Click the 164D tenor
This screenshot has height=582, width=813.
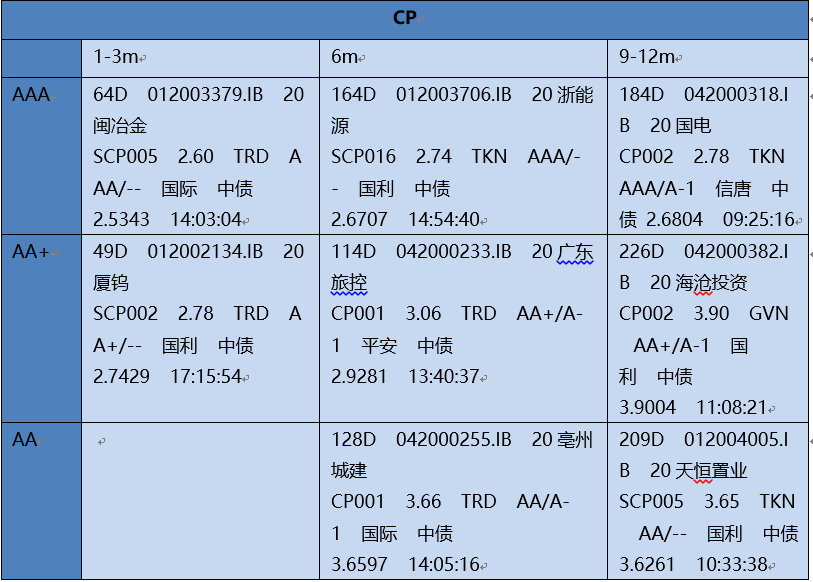click(x=354, y=94)
